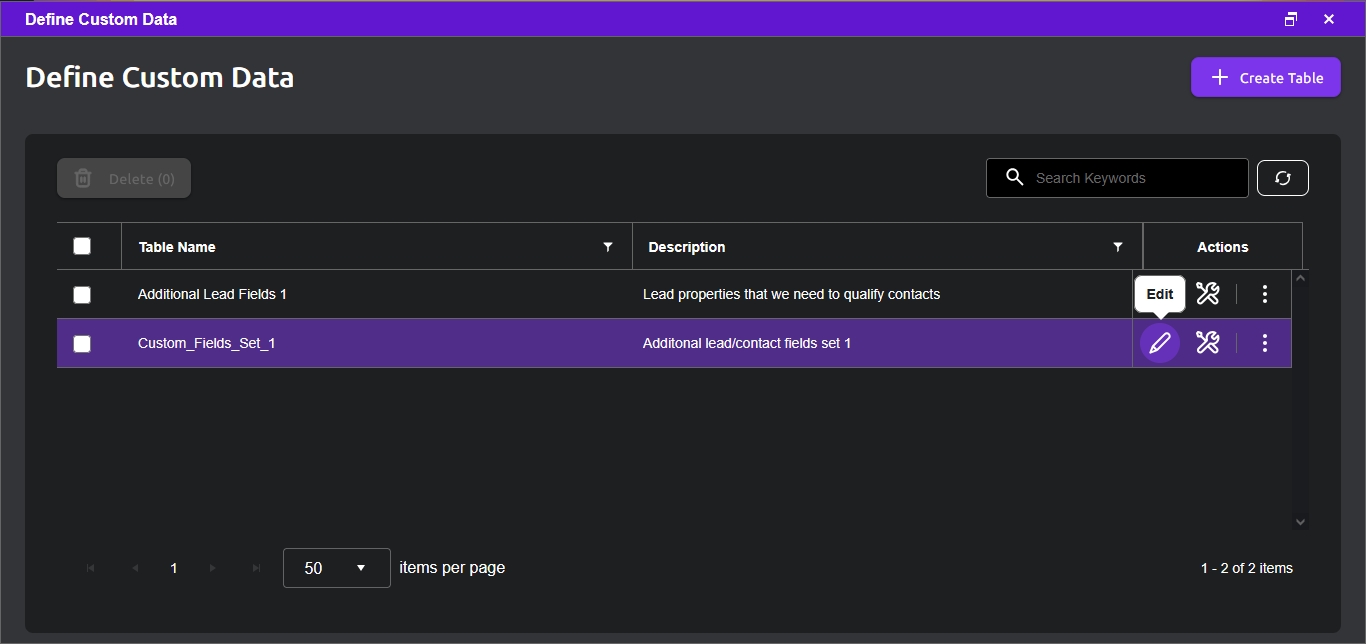The height and width of the screenshot is (644, 1366).
Task: Open tools icon for Custom_Fields_Set_1 row
Action: 1207,343
